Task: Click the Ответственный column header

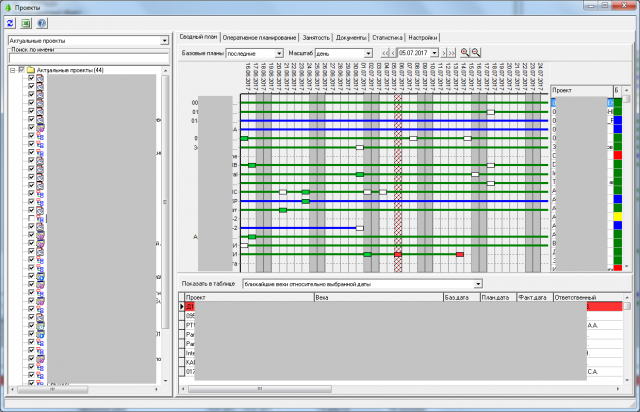Action: (588, 297)
